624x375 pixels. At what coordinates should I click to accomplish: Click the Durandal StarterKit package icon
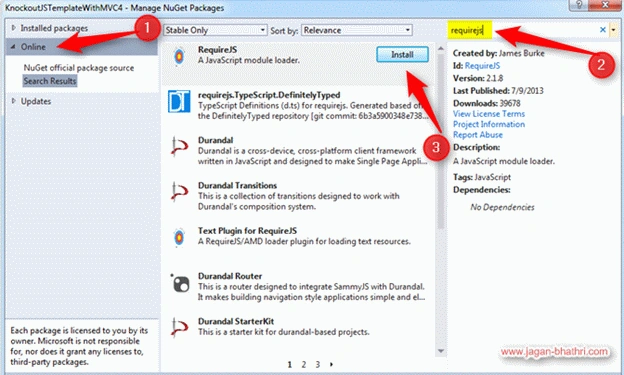point(179,328)
